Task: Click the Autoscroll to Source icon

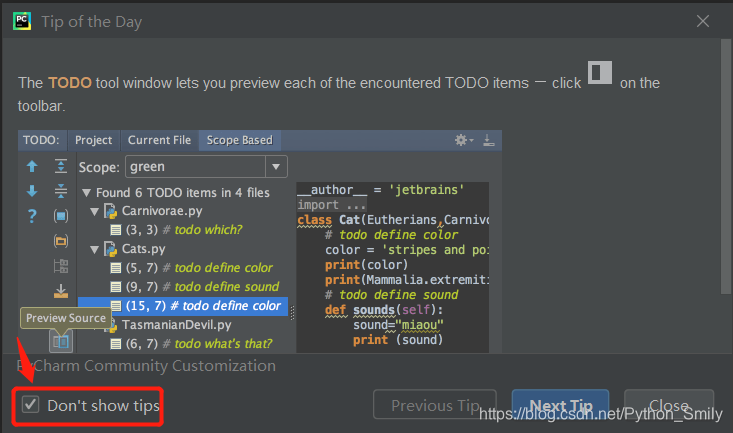Action: 61,291
